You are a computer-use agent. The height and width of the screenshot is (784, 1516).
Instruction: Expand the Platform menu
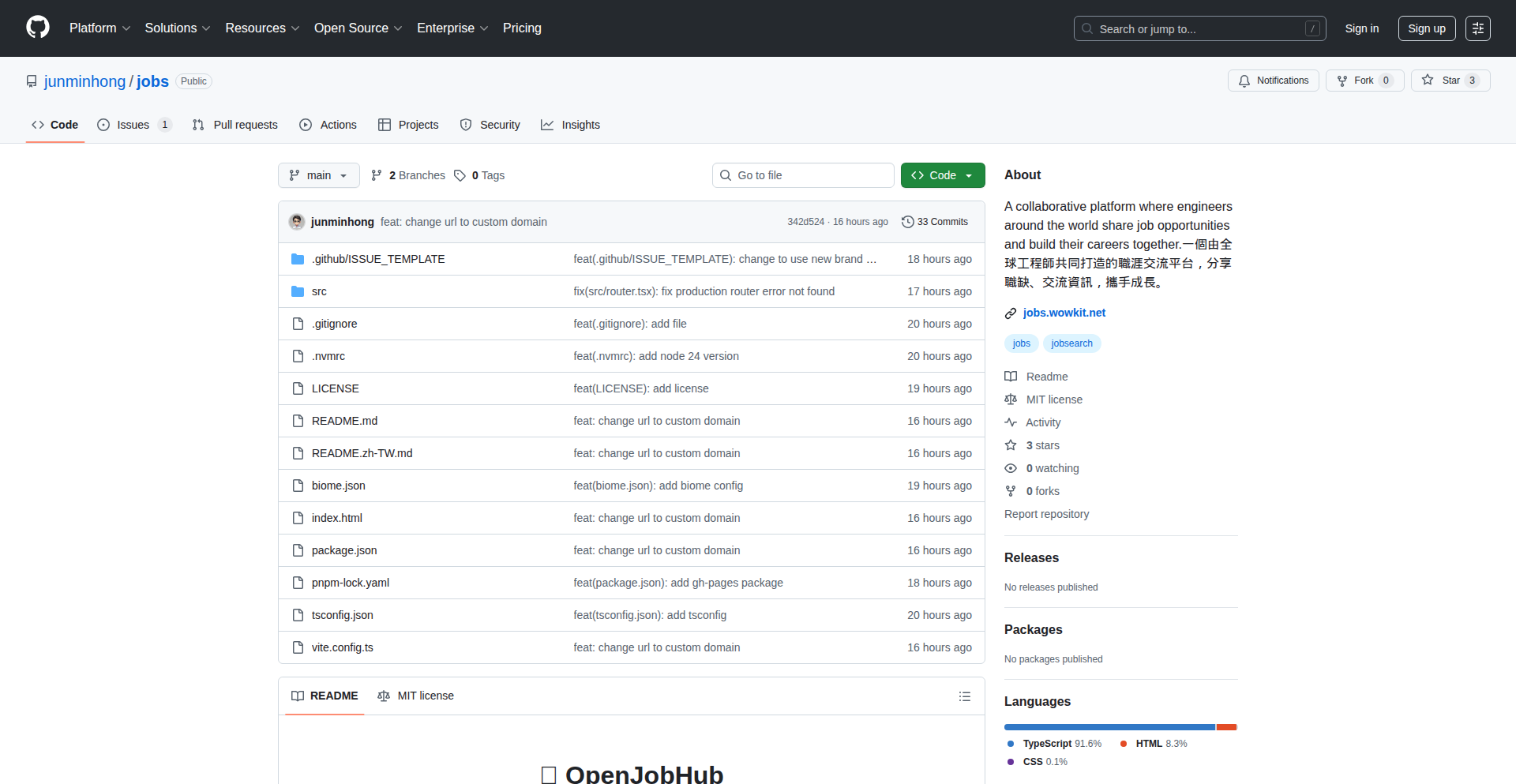(99, 28)
